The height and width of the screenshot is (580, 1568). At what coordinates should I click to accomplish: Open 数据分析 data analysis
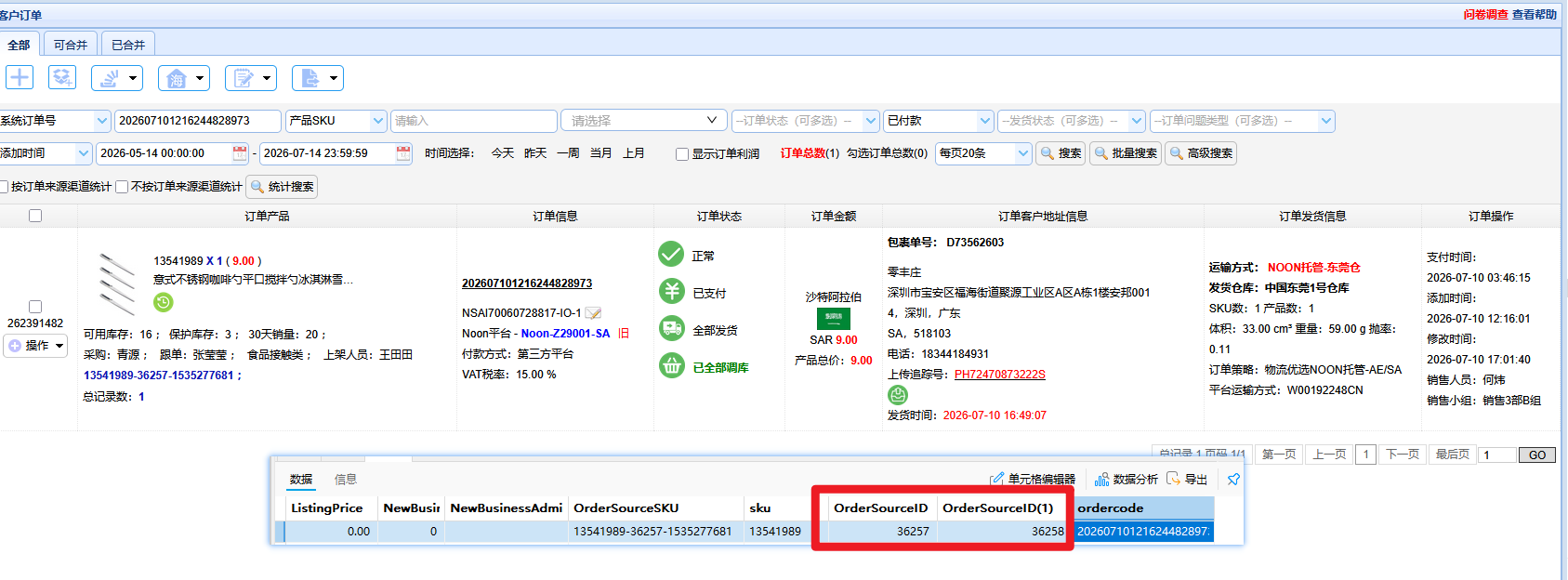pos(1127,480)
